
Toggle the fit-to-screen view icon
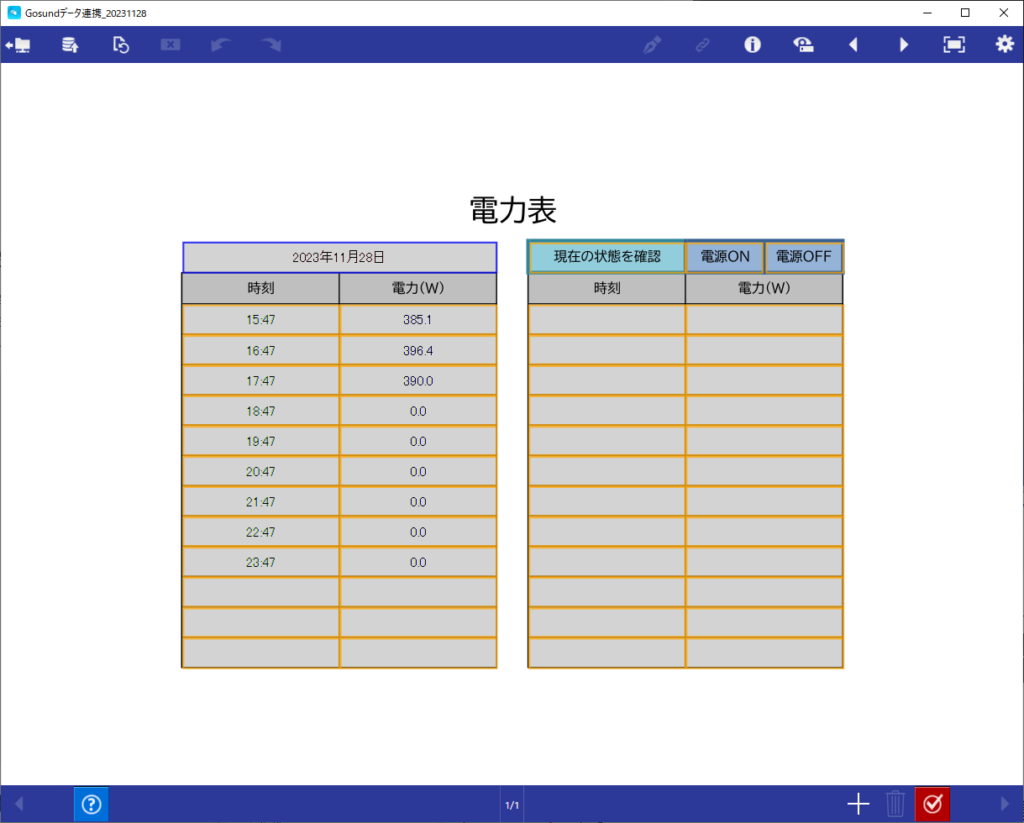pos(954,45)
